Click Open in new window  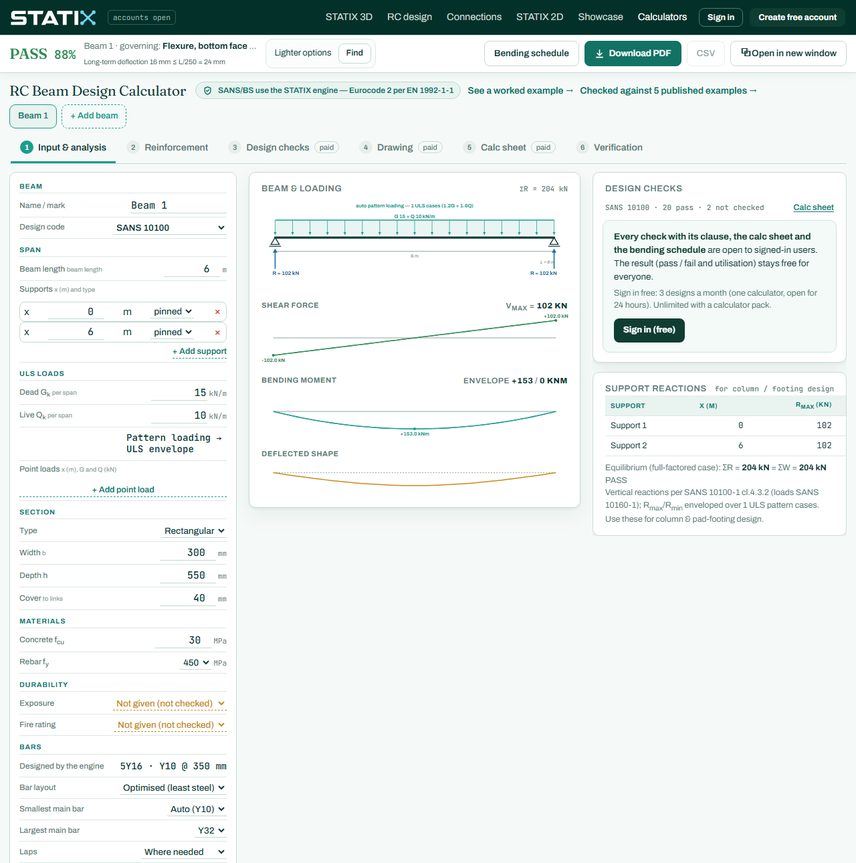click(788, 53)
